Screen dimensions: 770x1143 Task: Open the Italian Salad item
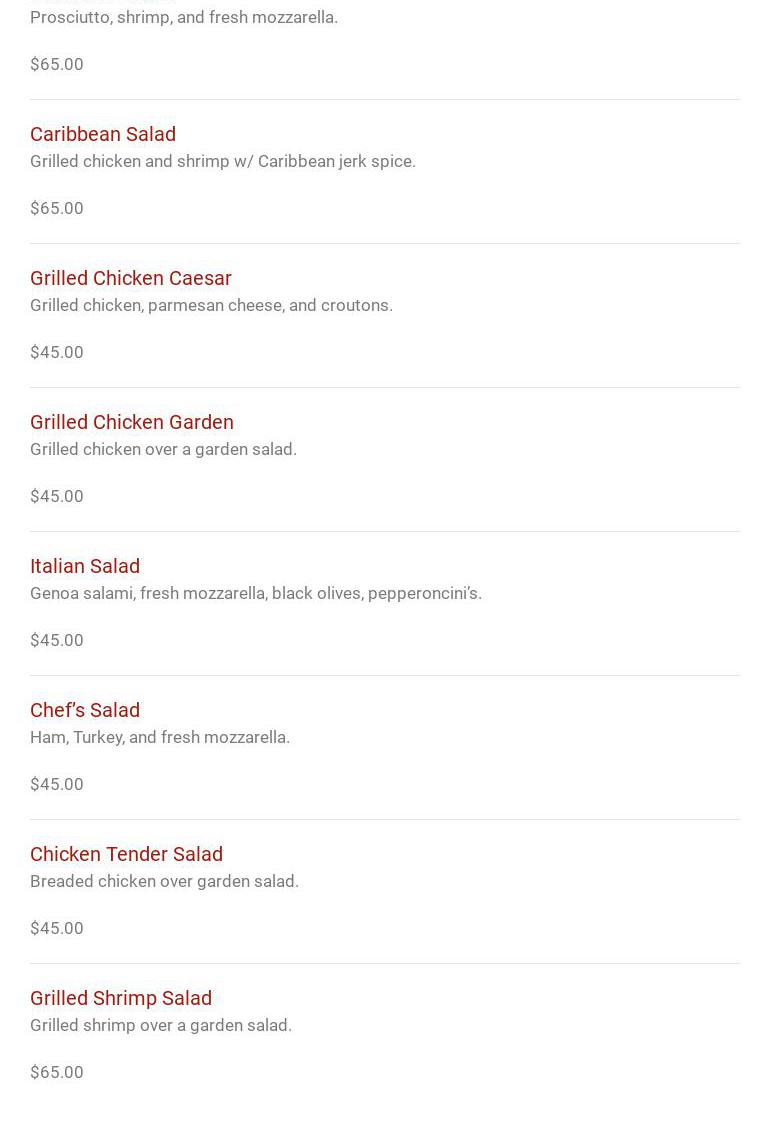pos(85,566)
